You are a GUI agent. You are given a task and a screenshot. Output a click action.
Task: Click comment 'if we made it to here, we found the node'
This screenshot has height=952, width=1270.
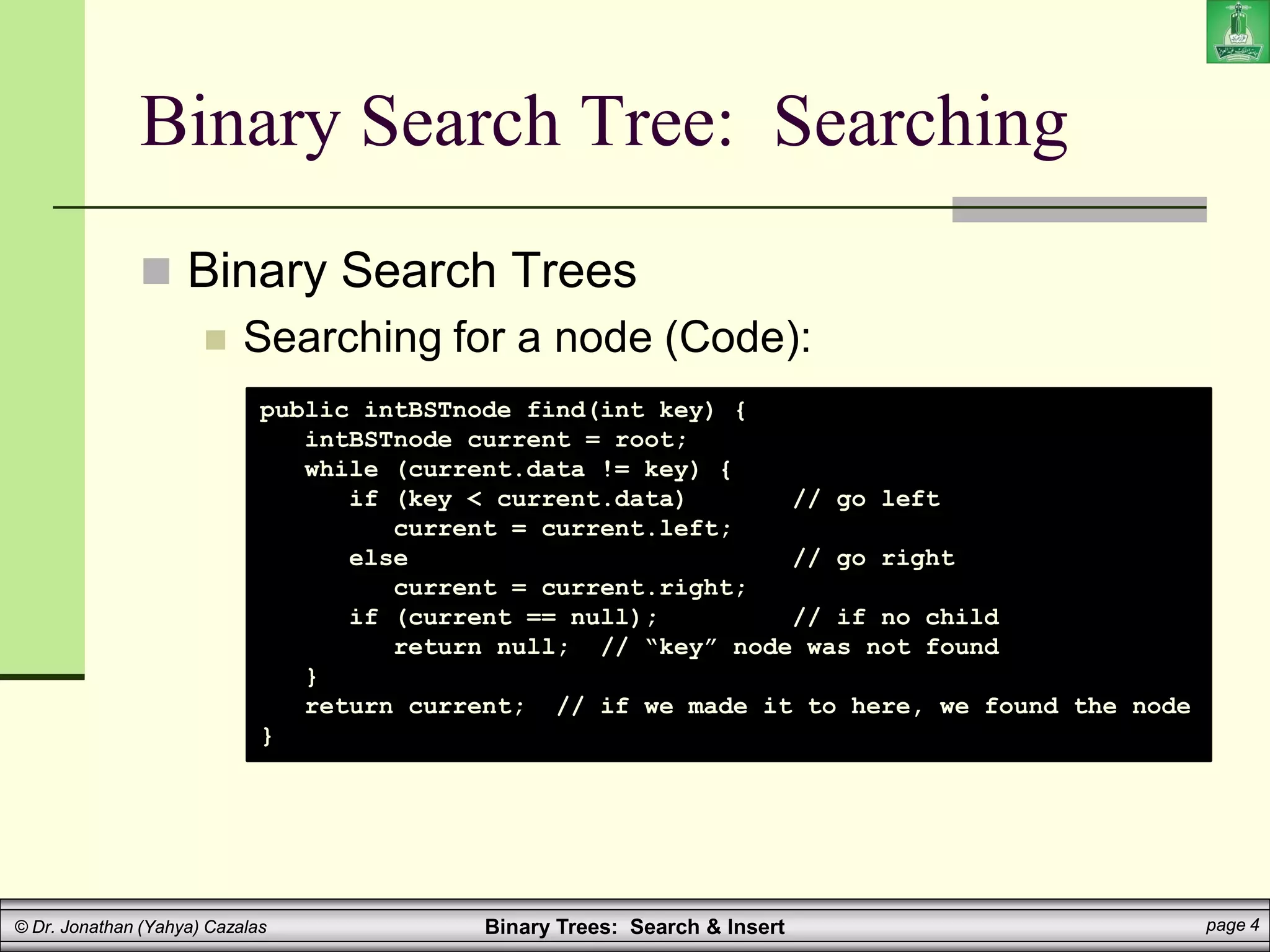tap(895, 707)
